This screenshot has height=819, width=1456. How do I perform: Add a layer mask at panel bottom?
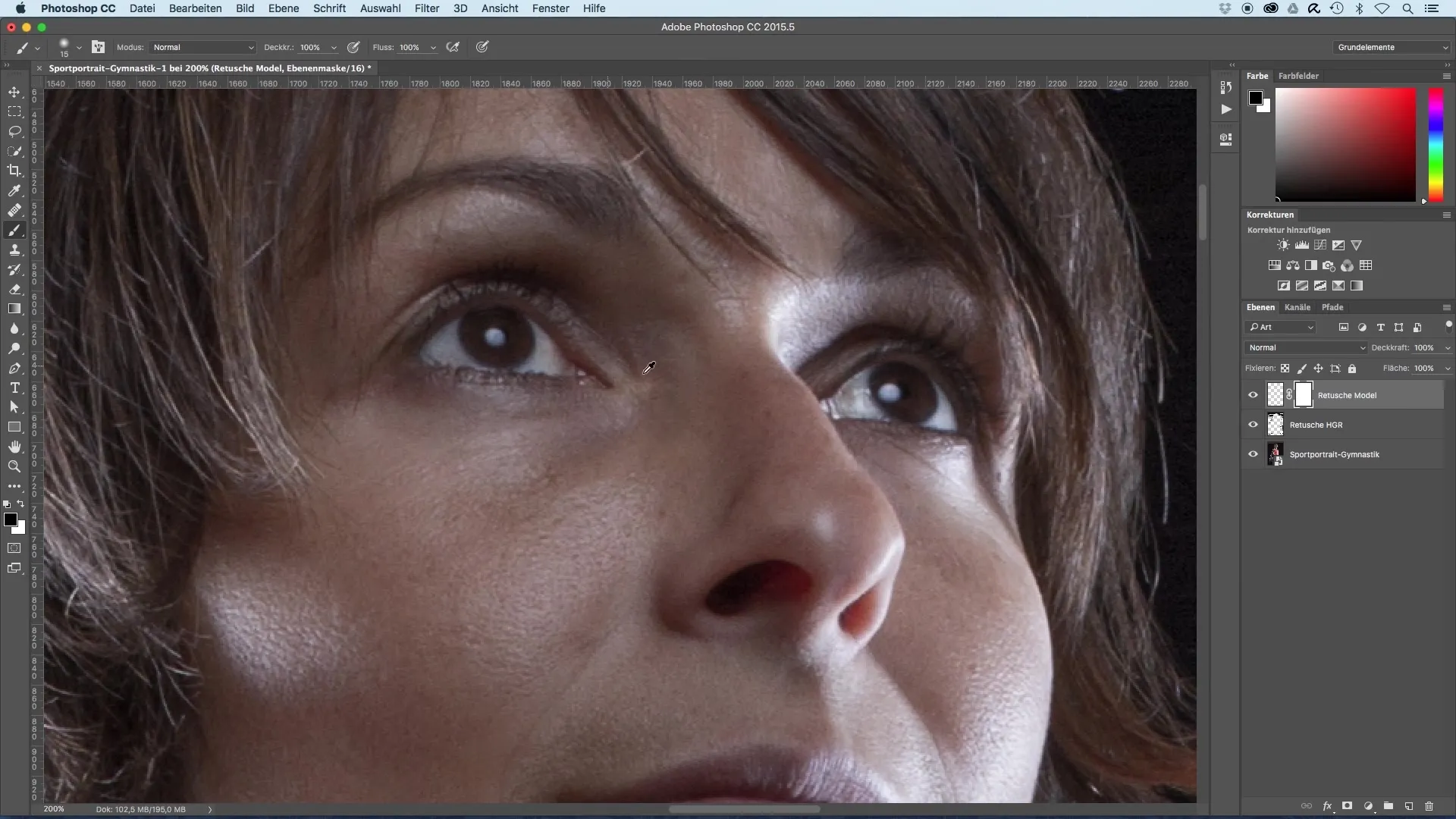tap(1348, 806)
